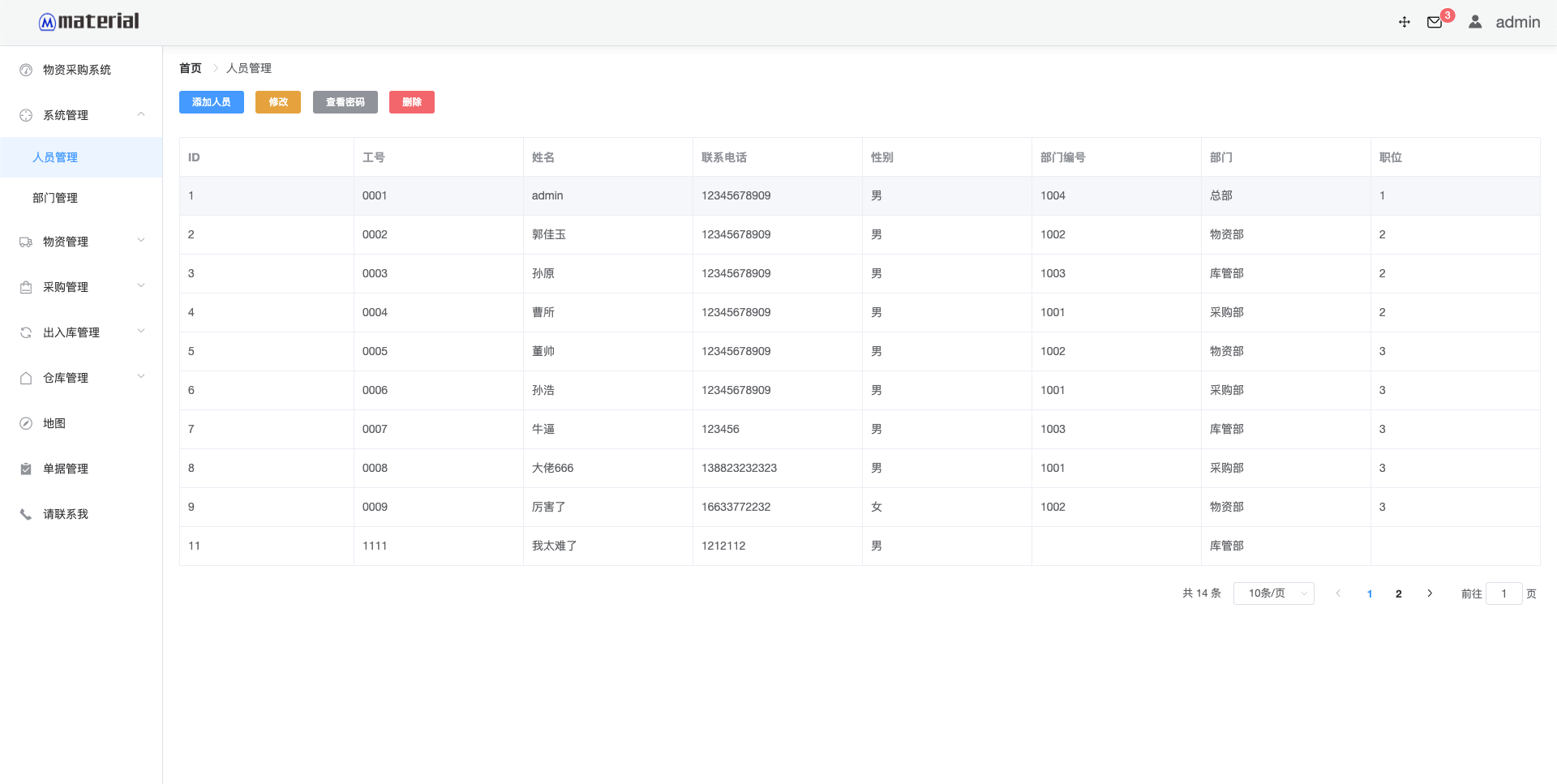Click the previous page arrow
The width and height of the screenshot is (1557, 784).
1338,593
